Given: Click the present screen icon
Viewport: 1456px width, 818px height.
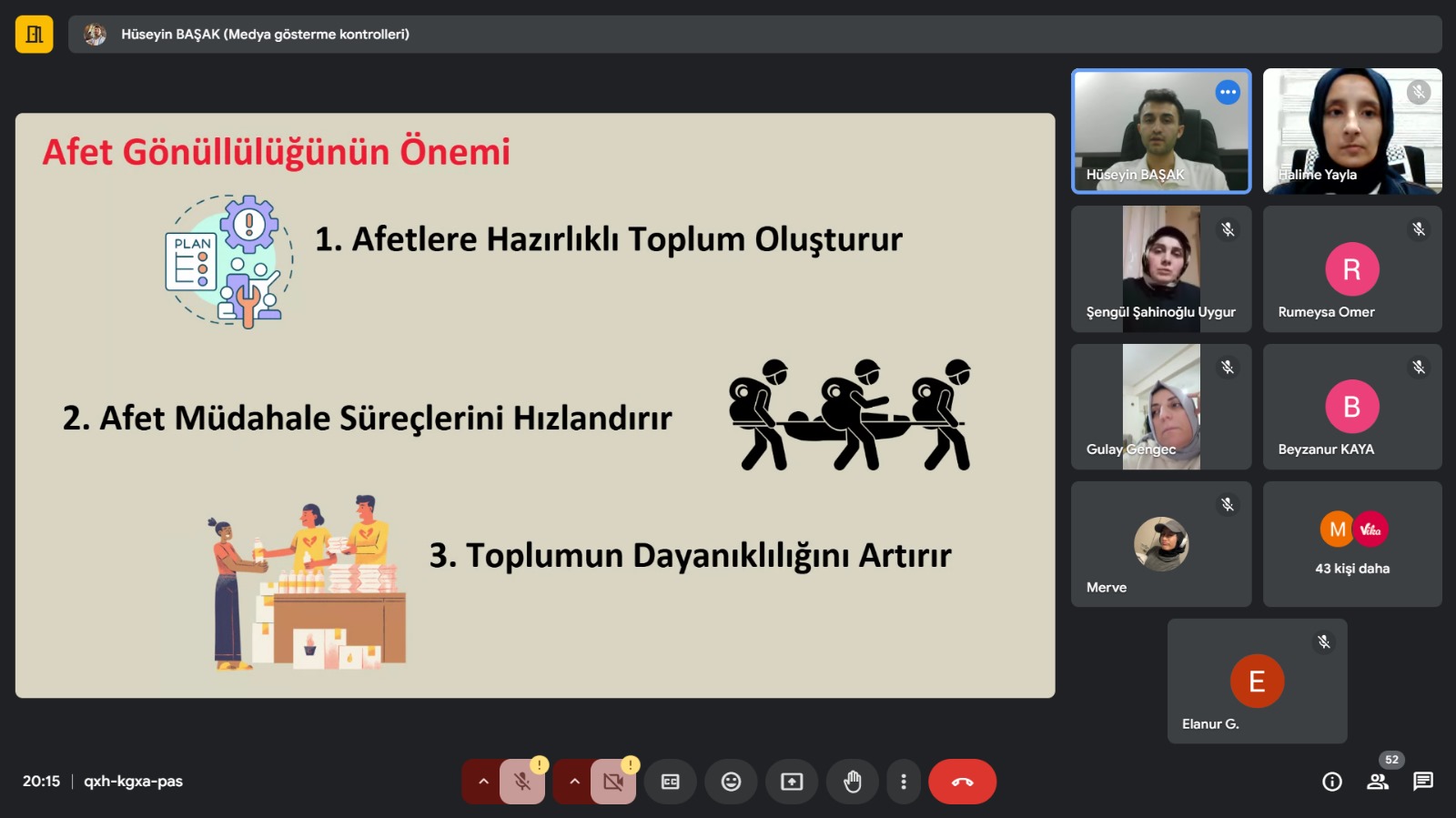Looking at the screenshot, I should point(792,782).
